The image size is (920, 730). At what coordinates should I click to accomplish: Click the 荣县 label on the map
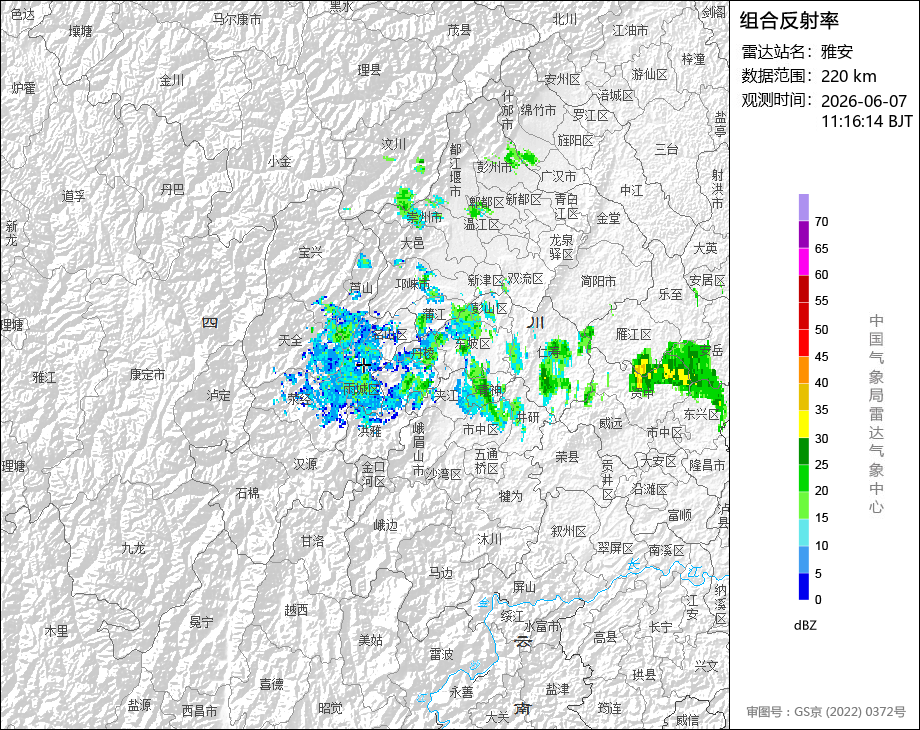tap(567, 457)
